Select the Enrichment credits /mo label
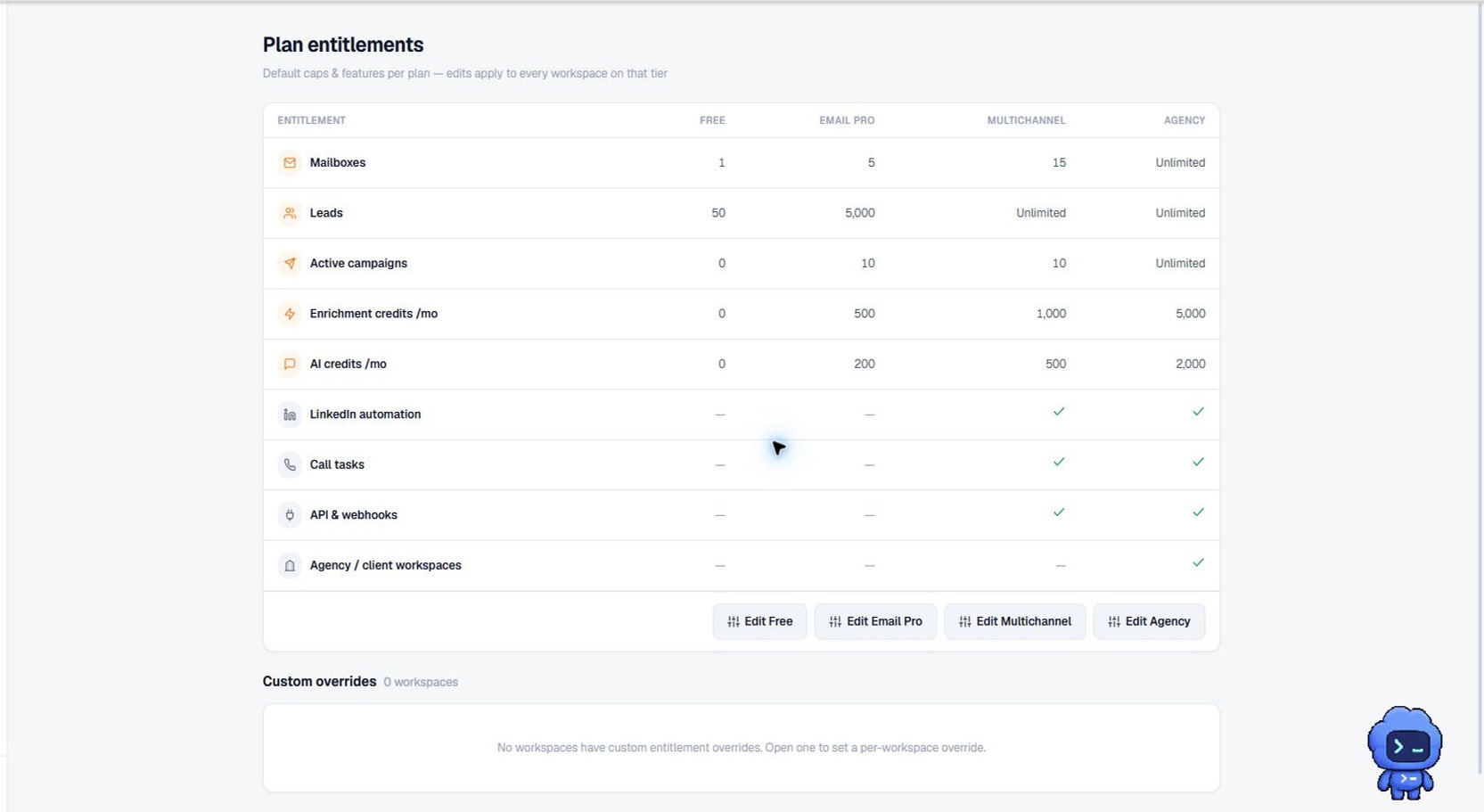The height and width of the screenshot is (812, 1484). [x=373, y=314]
